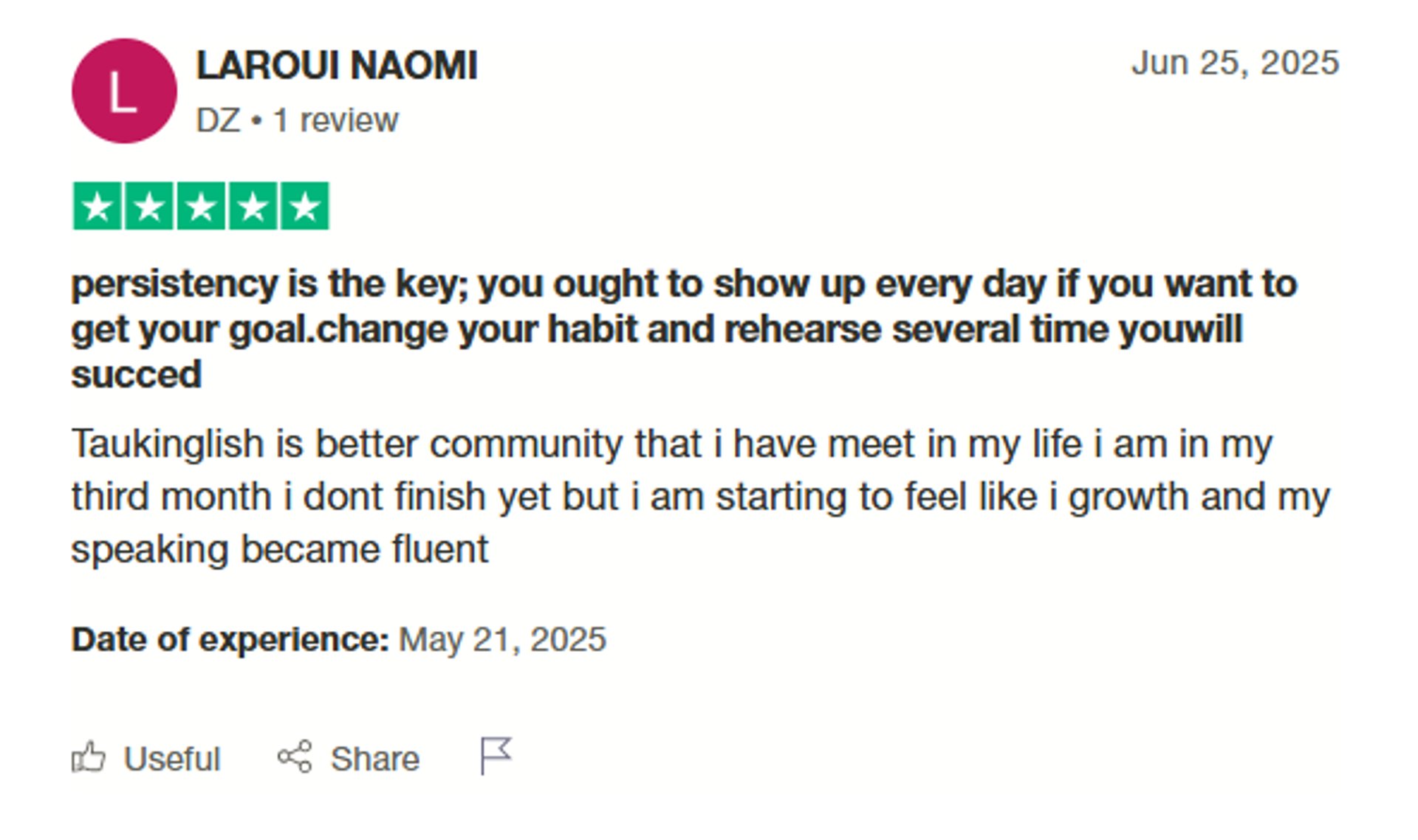
Task: Click the Useful button label
Action: pos(171,759)
